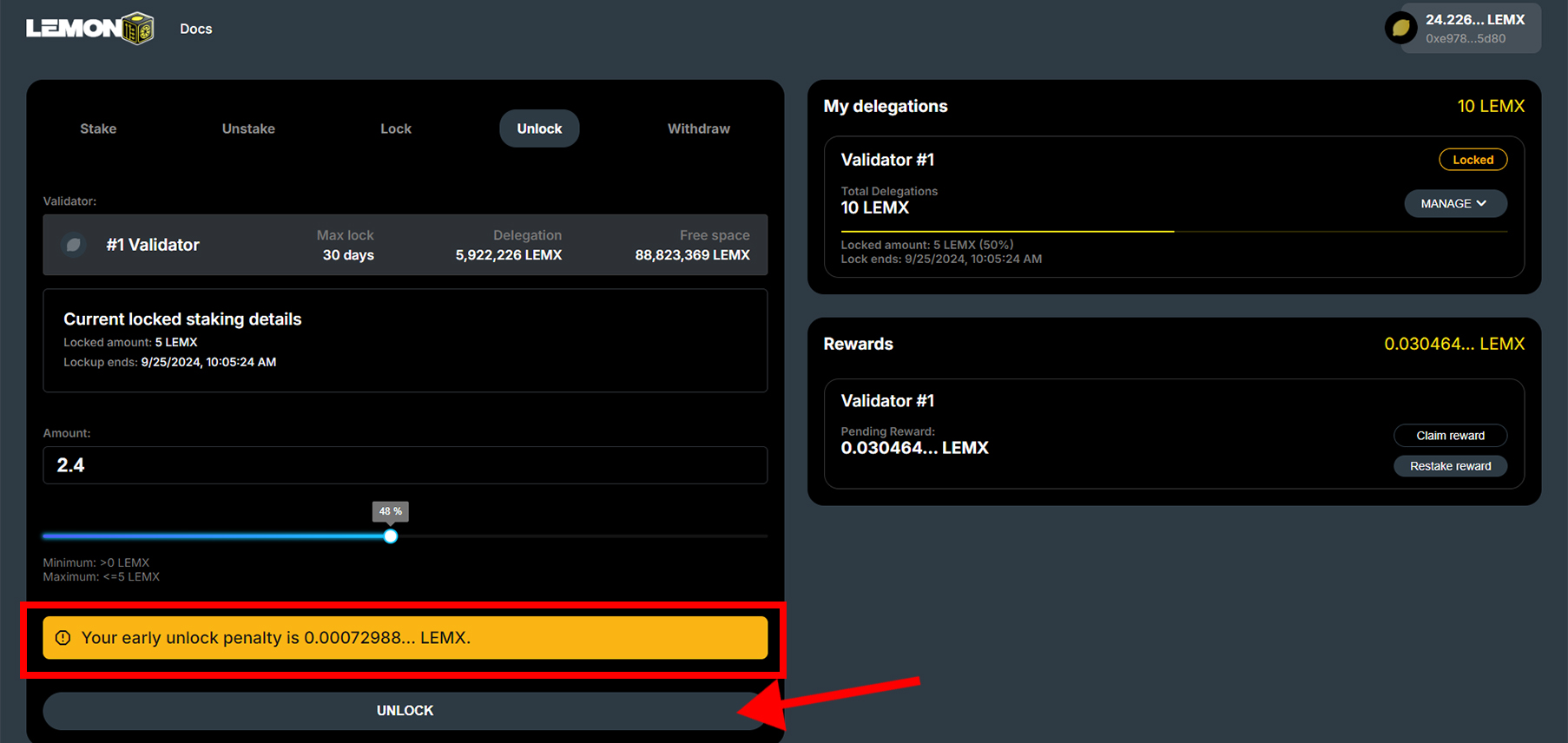Click the Locked status badge
1568x743 pixels.
(x=1472, y=160)
